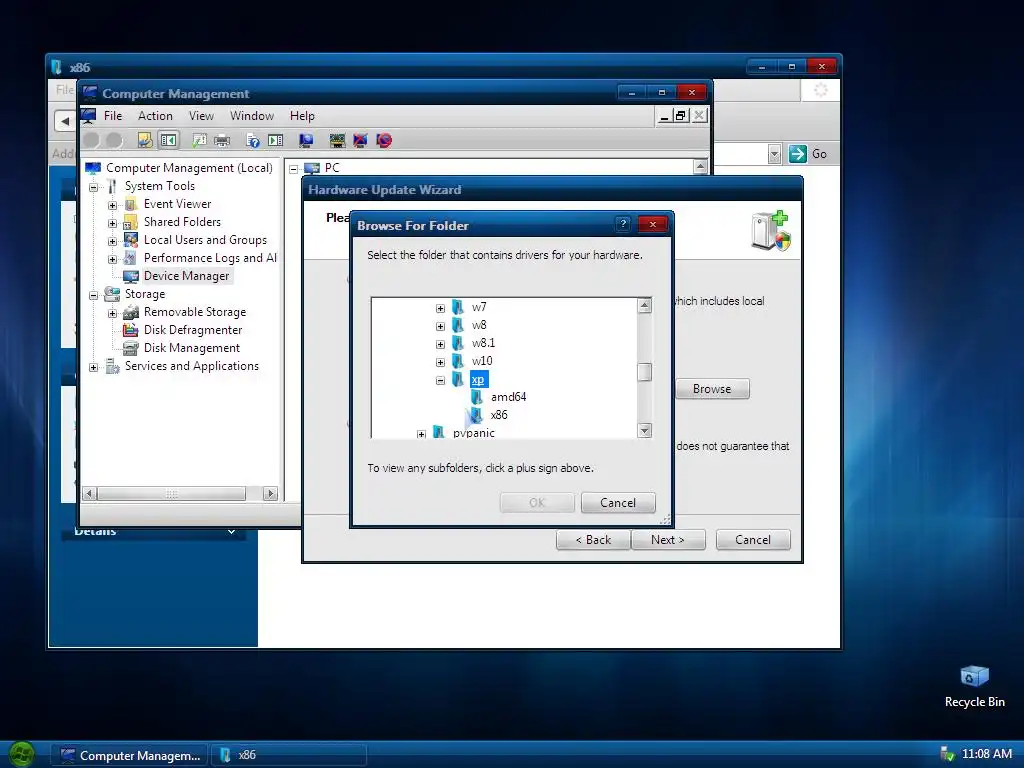Click the disabled Forward toolbar arrow in Computer Management
This screenshot has height=768, width=1024.
(x=114, y=140)
